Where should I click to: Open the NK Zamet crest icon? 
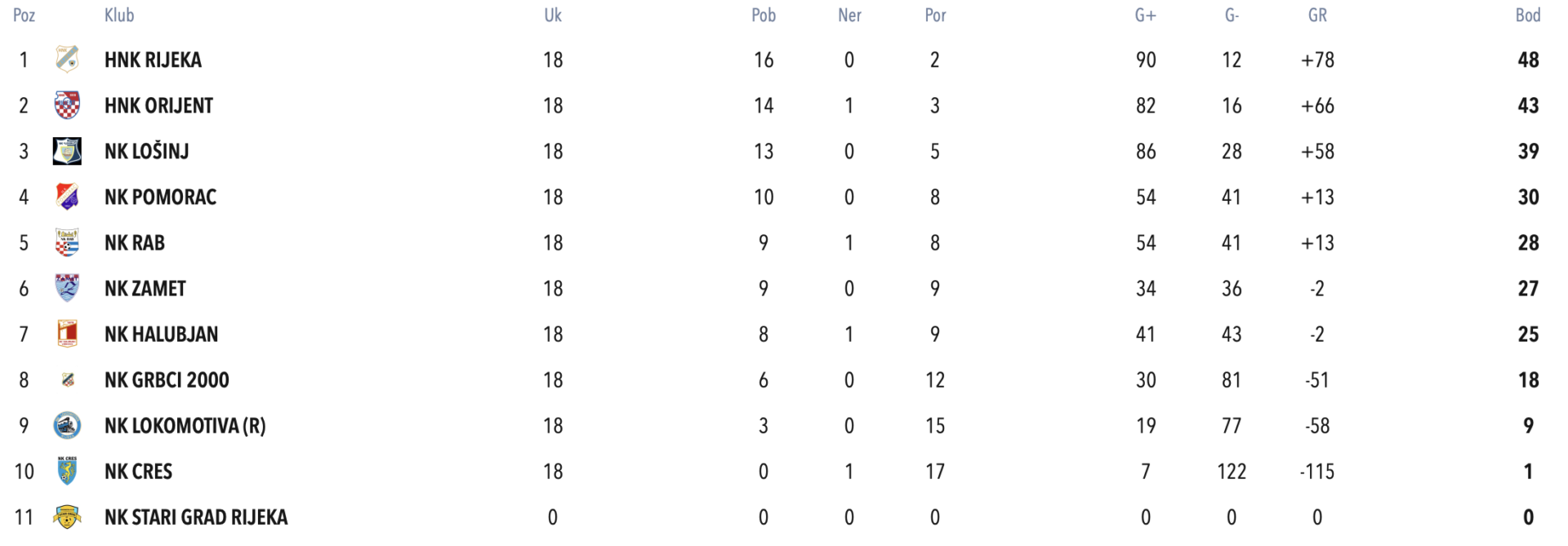coord(67,288)
